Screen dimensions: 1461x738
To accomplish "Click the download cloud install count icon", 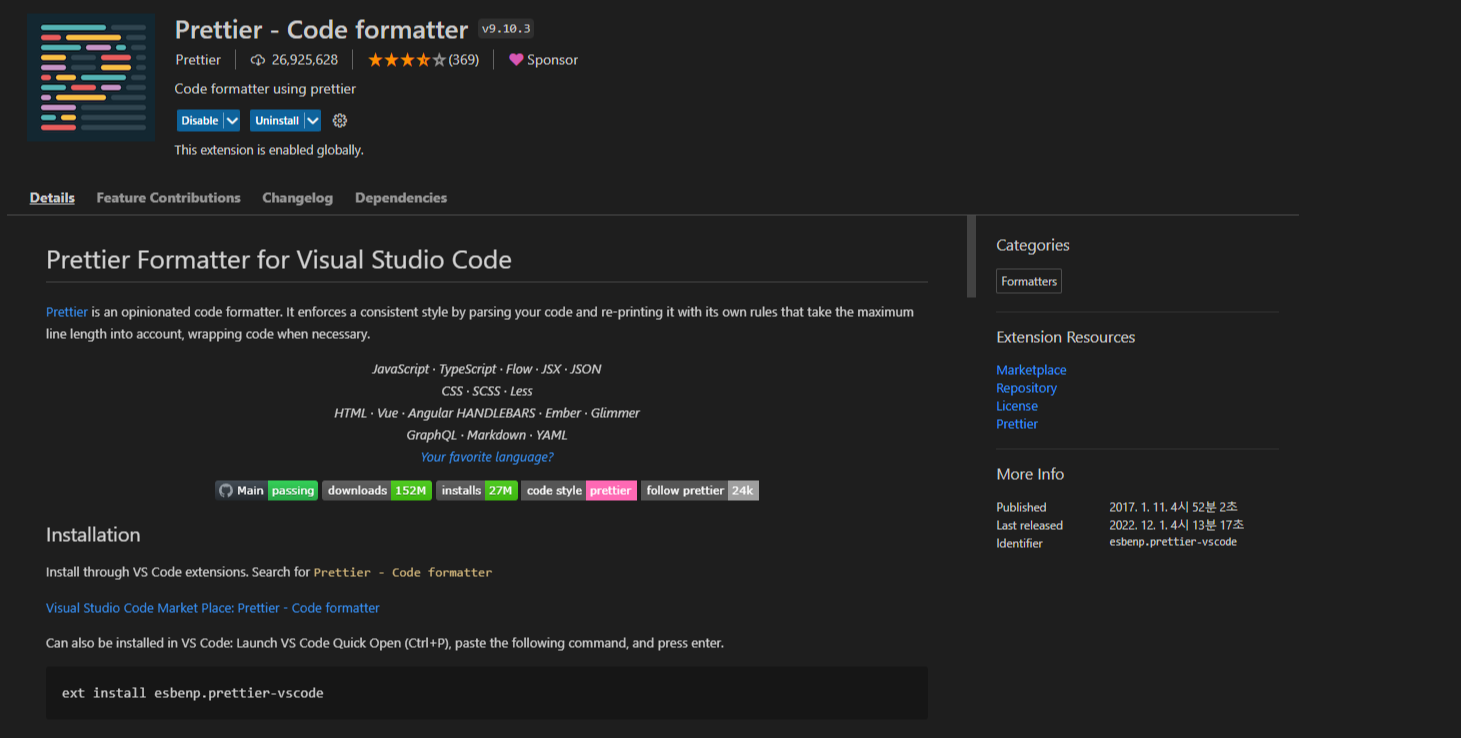I will [x=258, y=60].
